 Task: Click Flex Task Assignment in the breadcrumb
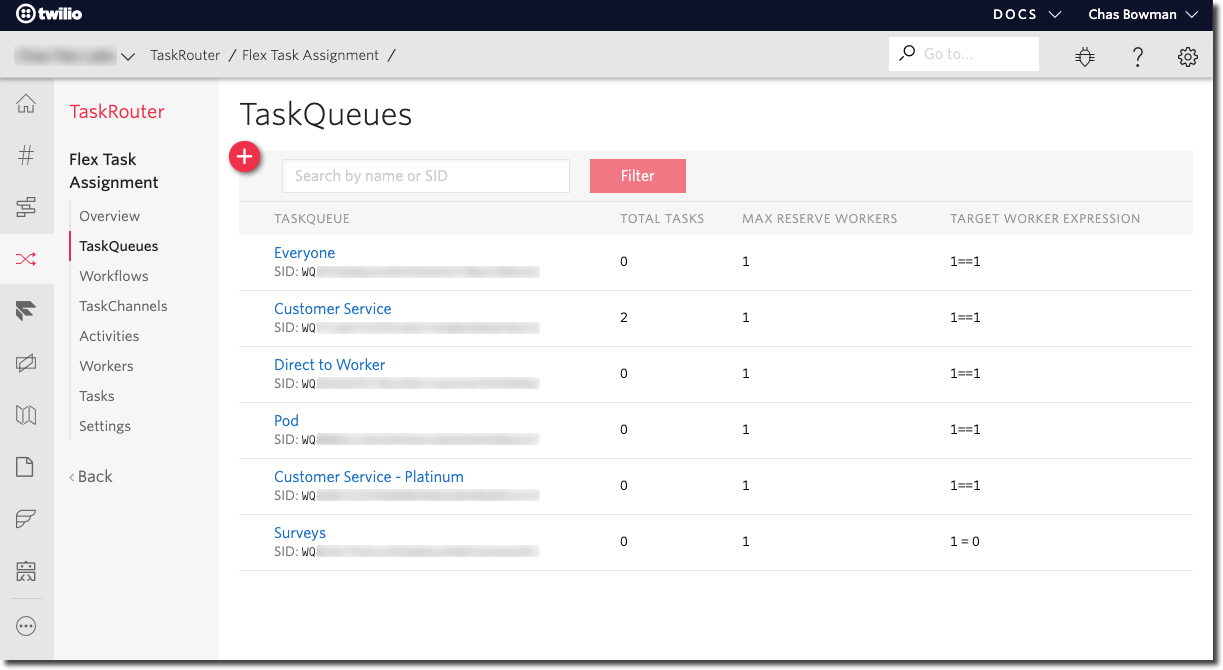point(311,55)
